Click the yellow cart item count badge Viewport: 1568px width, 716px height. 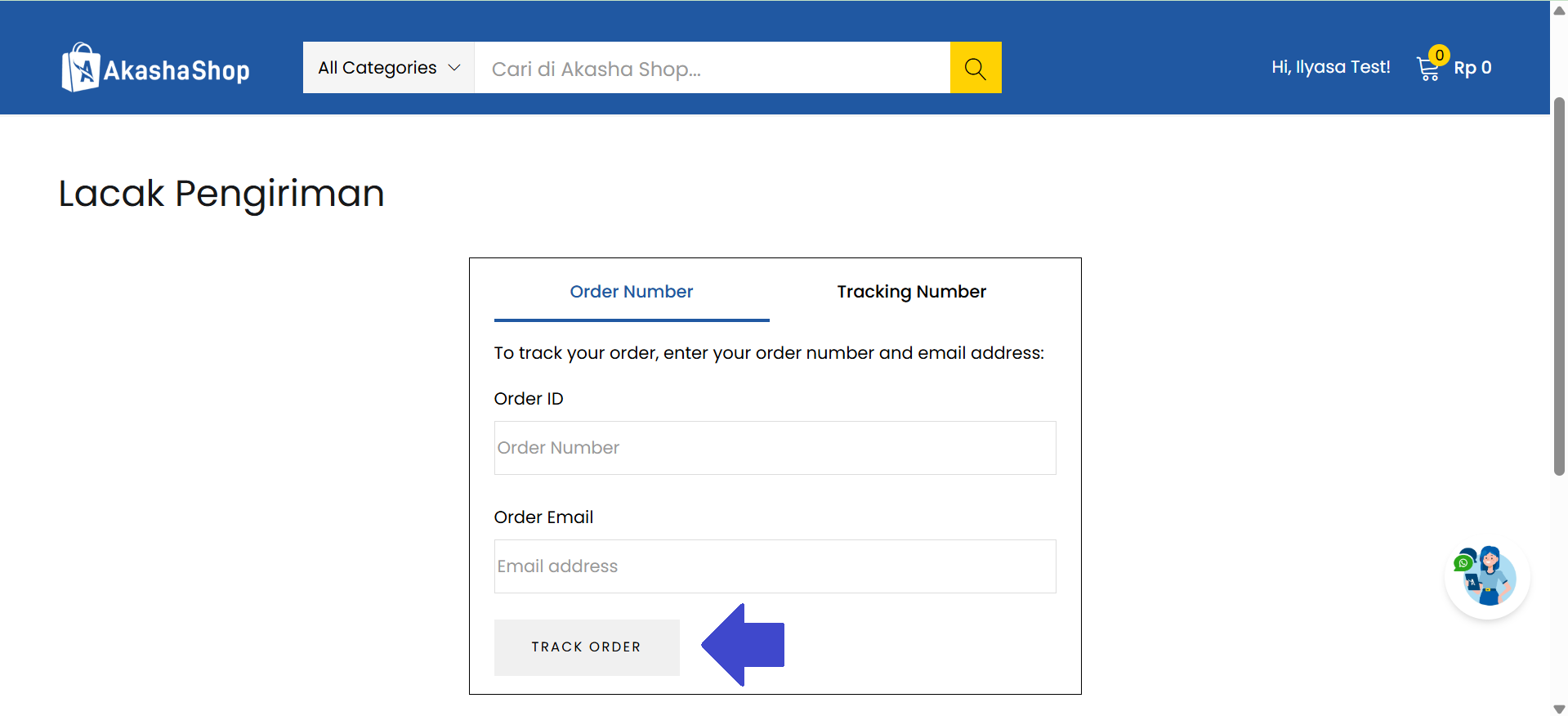coord(1439,56)
